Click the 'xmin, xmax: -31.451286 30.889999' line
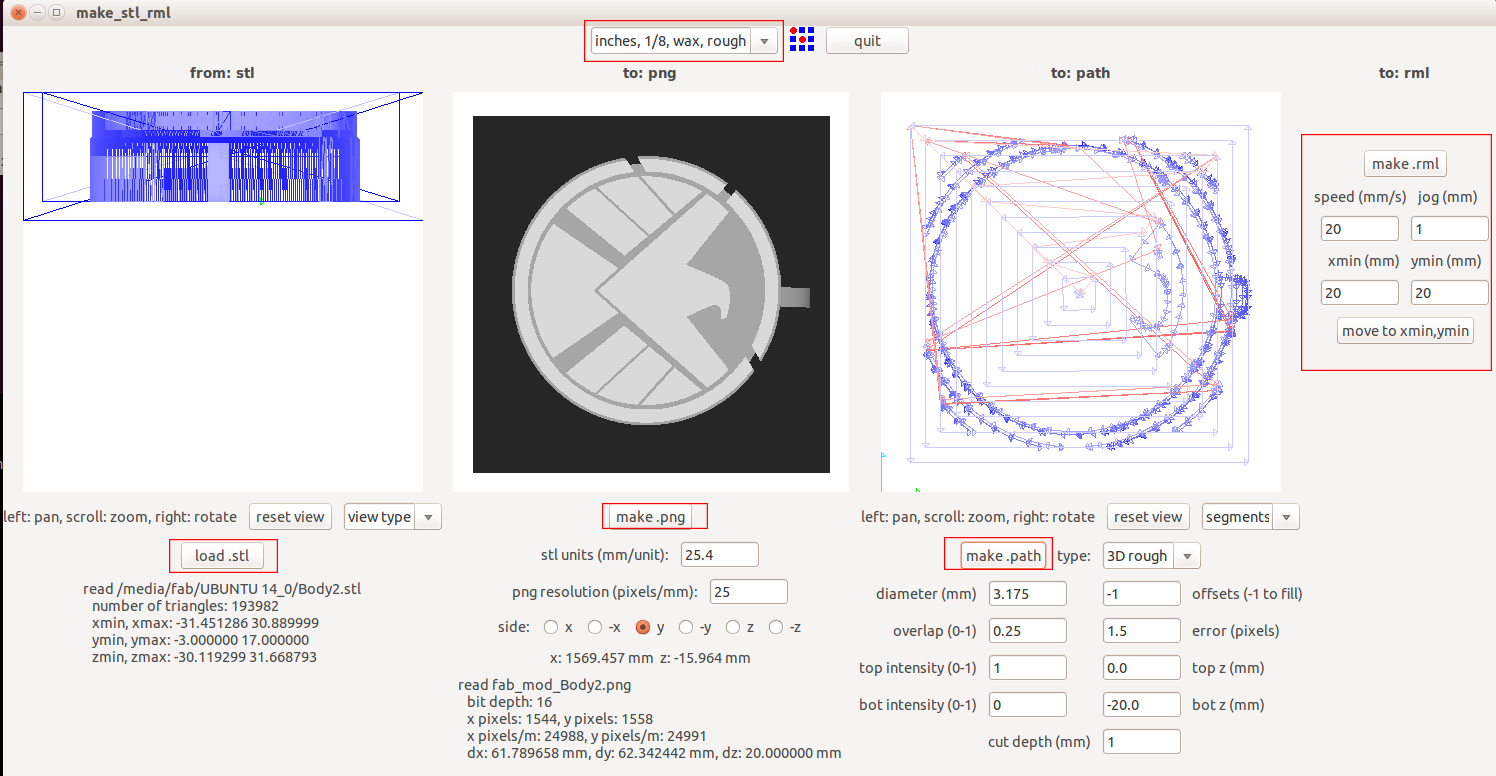The width and height of the screenshot is (1496, 776). pos(205,623)
